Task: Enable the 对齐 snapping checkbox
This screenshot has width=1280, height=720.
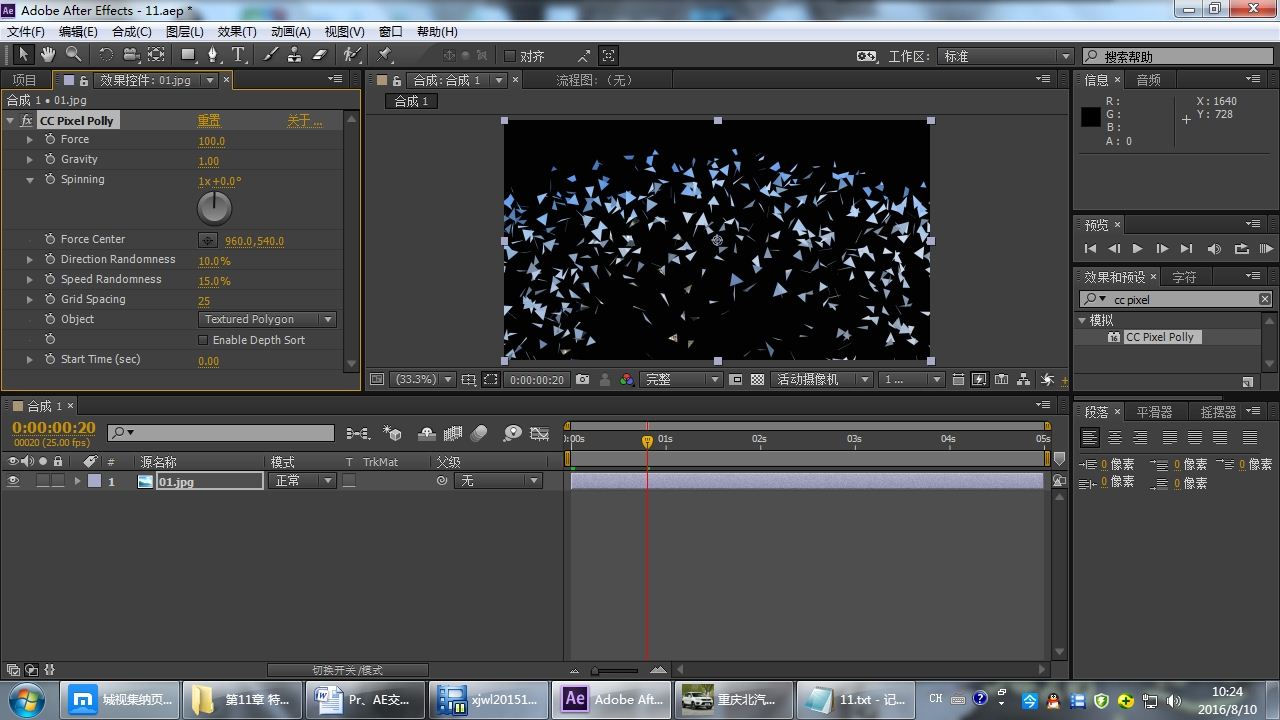Action: click(x=509, y=56)
